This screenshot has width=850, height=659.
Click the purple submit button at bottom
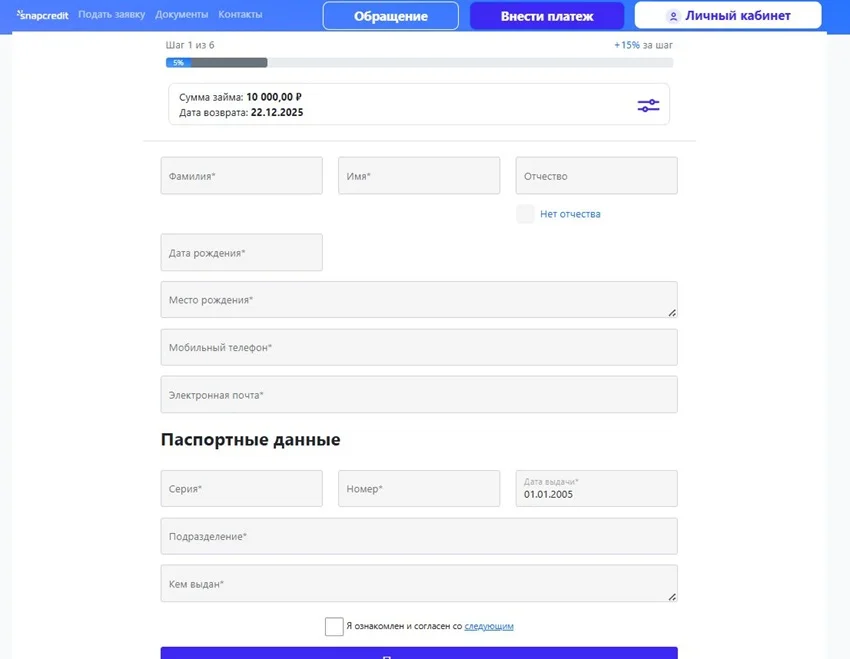click(419, 653)
